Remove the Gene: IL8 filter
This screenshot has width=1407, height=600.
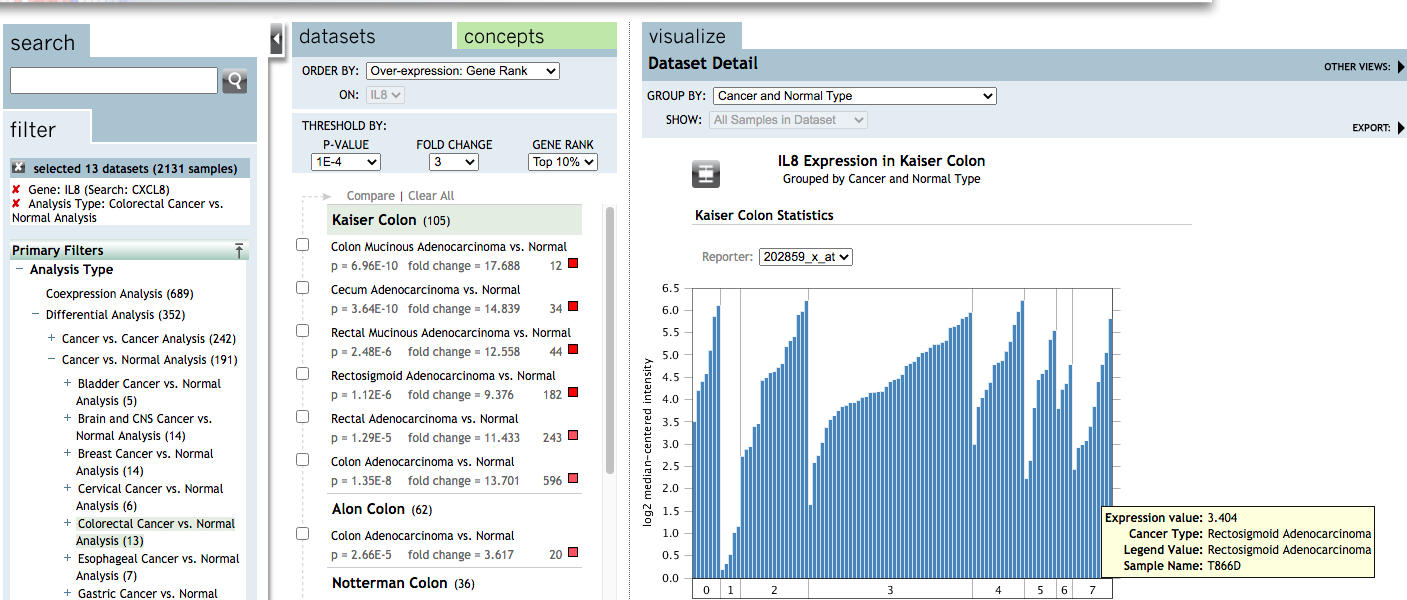pyautogui.click(x=16, y=190)
